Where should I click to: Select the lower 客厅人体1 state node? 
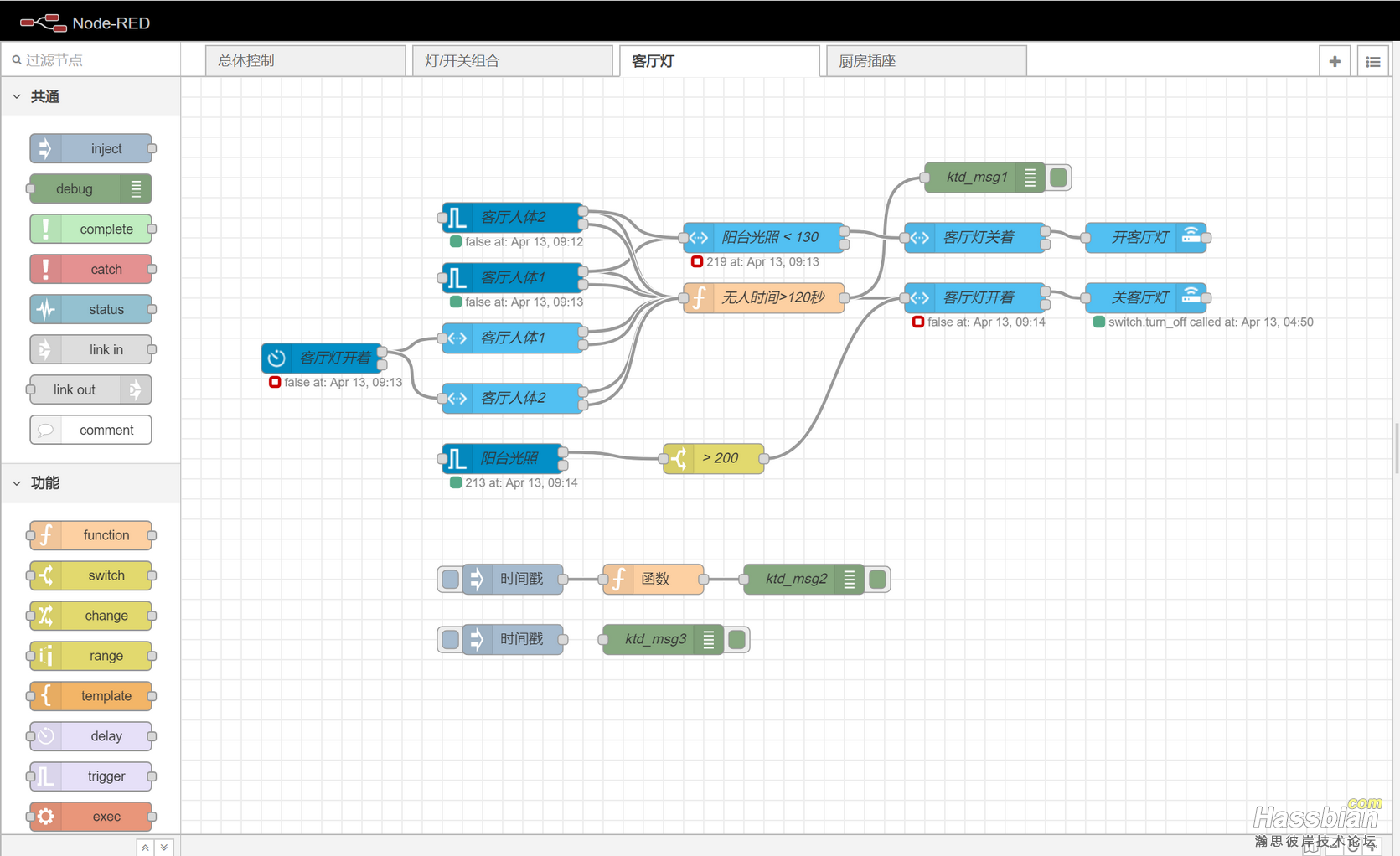click(512, 338)
